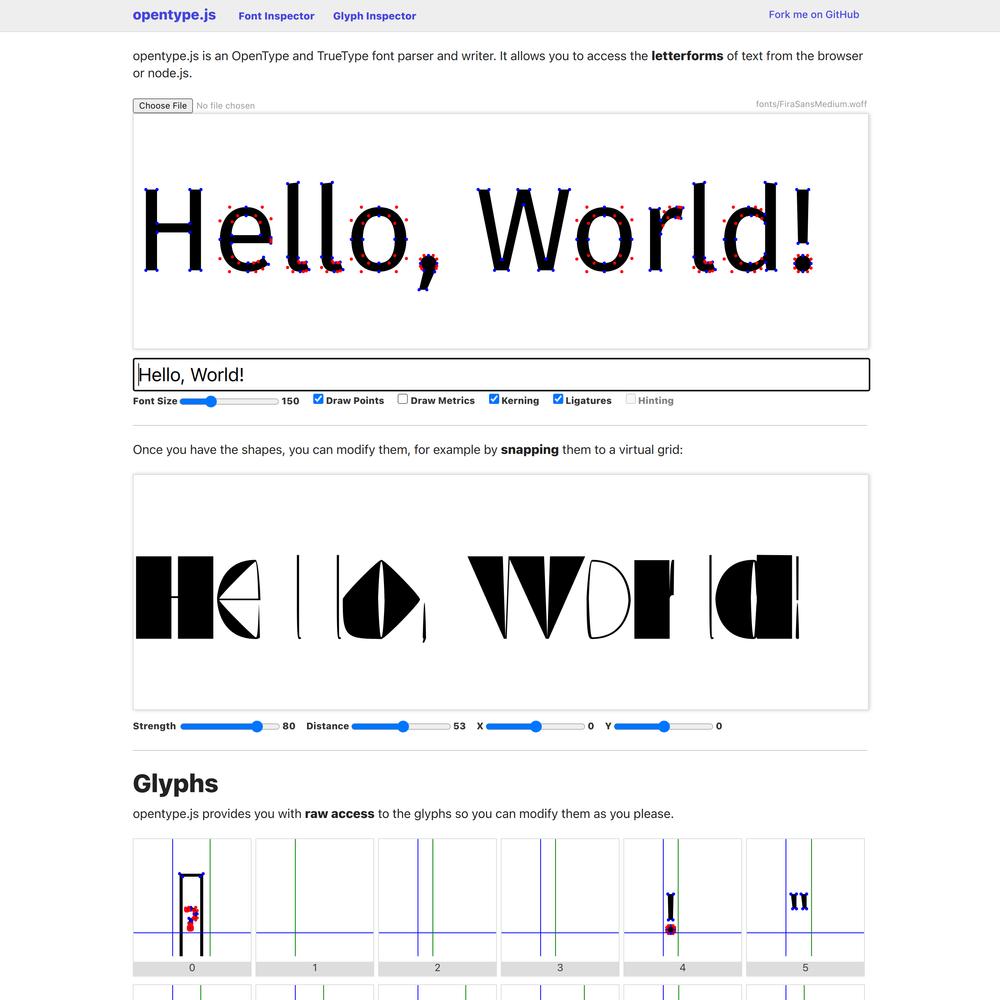
Task: Click the Glyphs section heading
Action: tap(175, 784)
